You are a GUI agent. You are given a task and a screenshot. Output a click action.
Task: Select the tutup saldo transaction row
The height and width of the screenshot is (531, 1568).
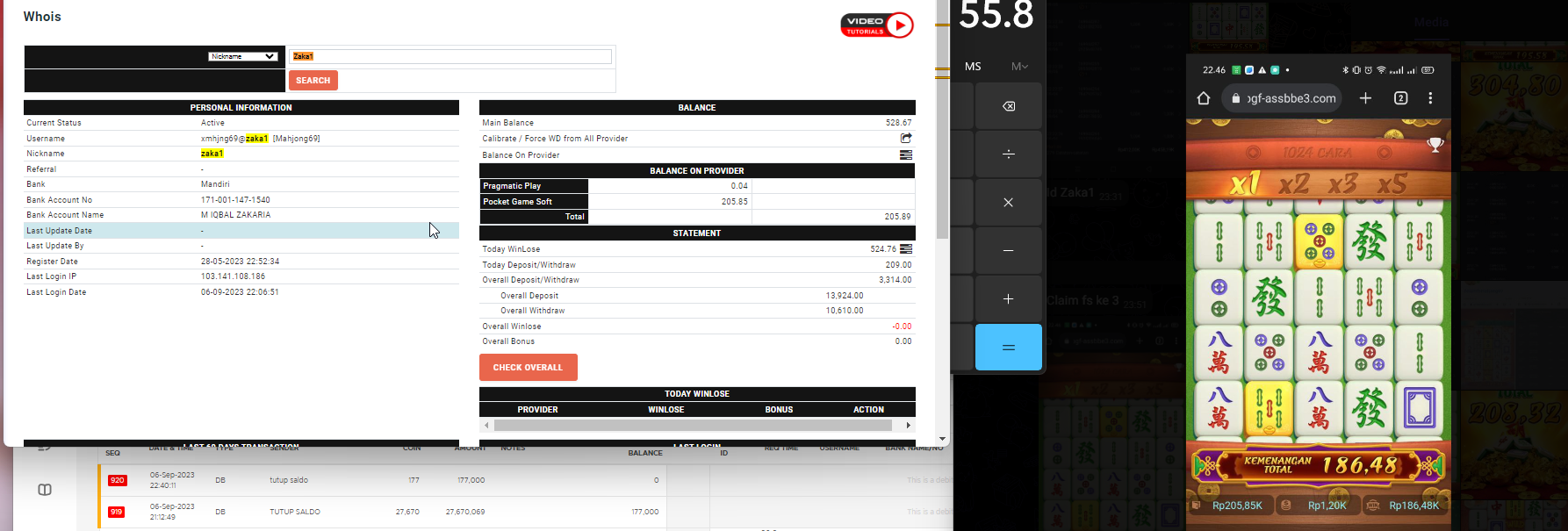pyautogui.click(x=525, y=480)
